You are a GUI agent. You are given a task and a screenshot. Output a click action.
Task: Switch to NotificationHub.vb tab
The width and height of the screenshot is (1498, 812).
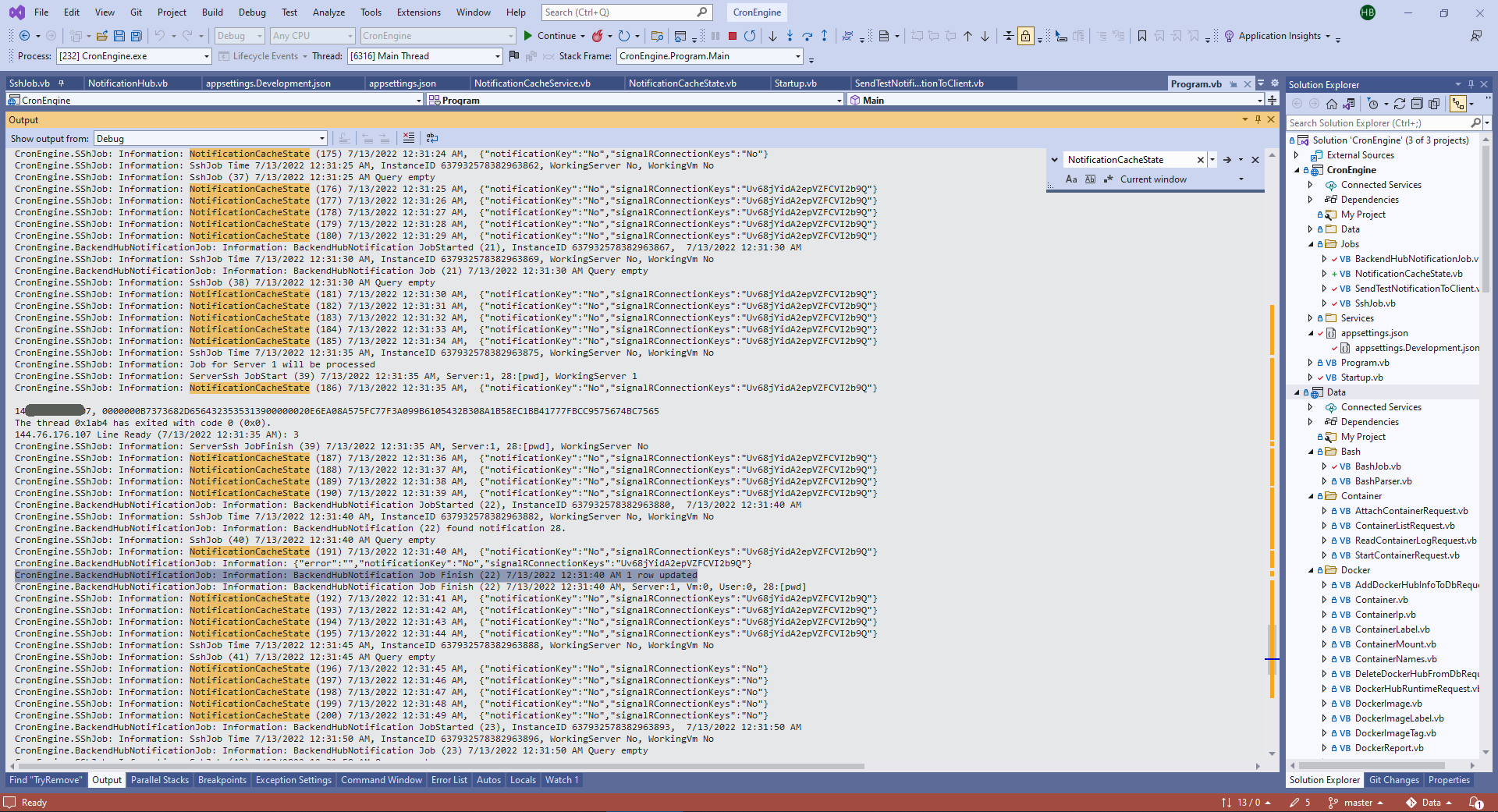[x=128, y=83]
